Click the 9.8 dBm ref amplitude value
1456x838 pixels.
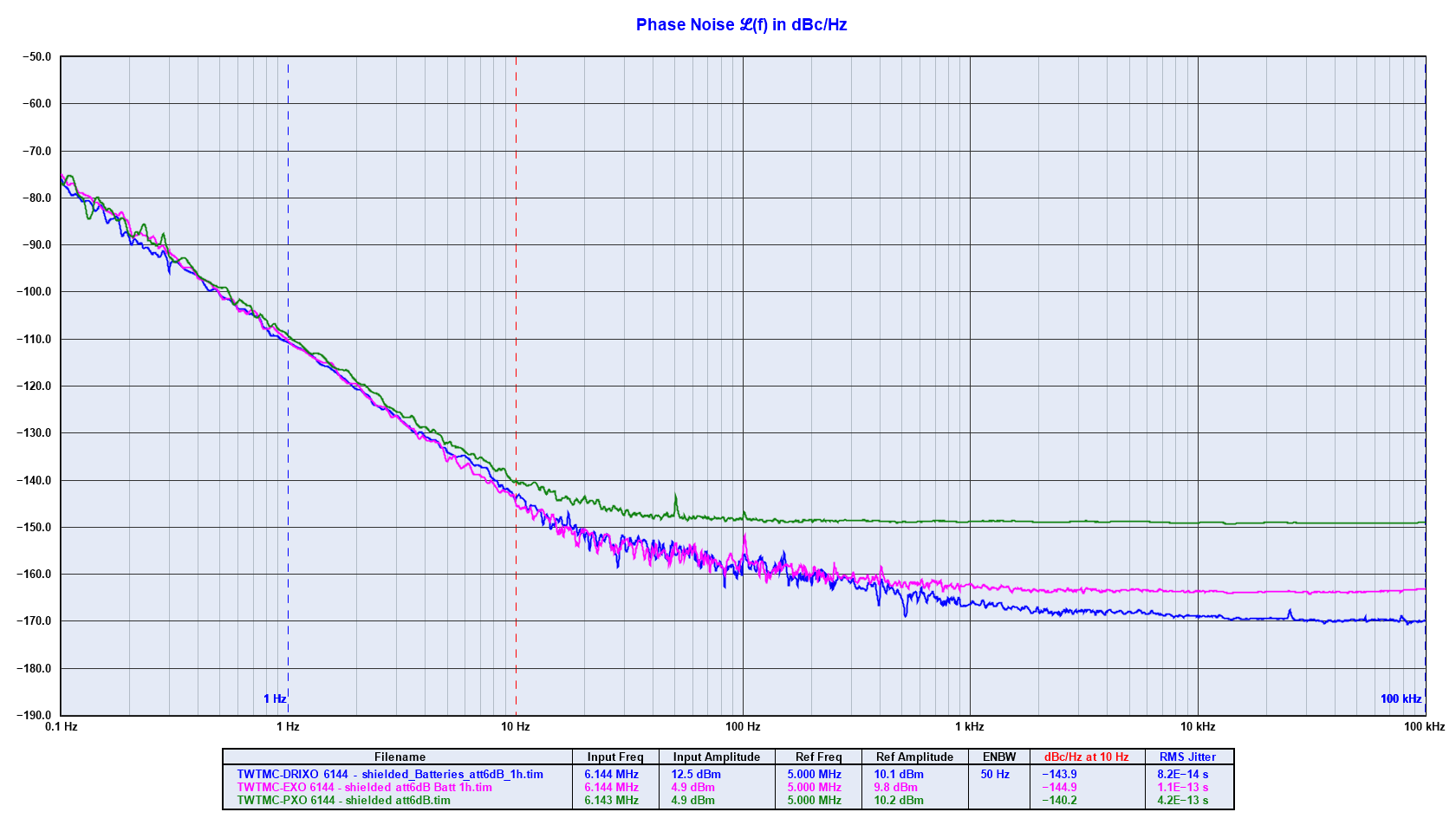click(895, 788)
